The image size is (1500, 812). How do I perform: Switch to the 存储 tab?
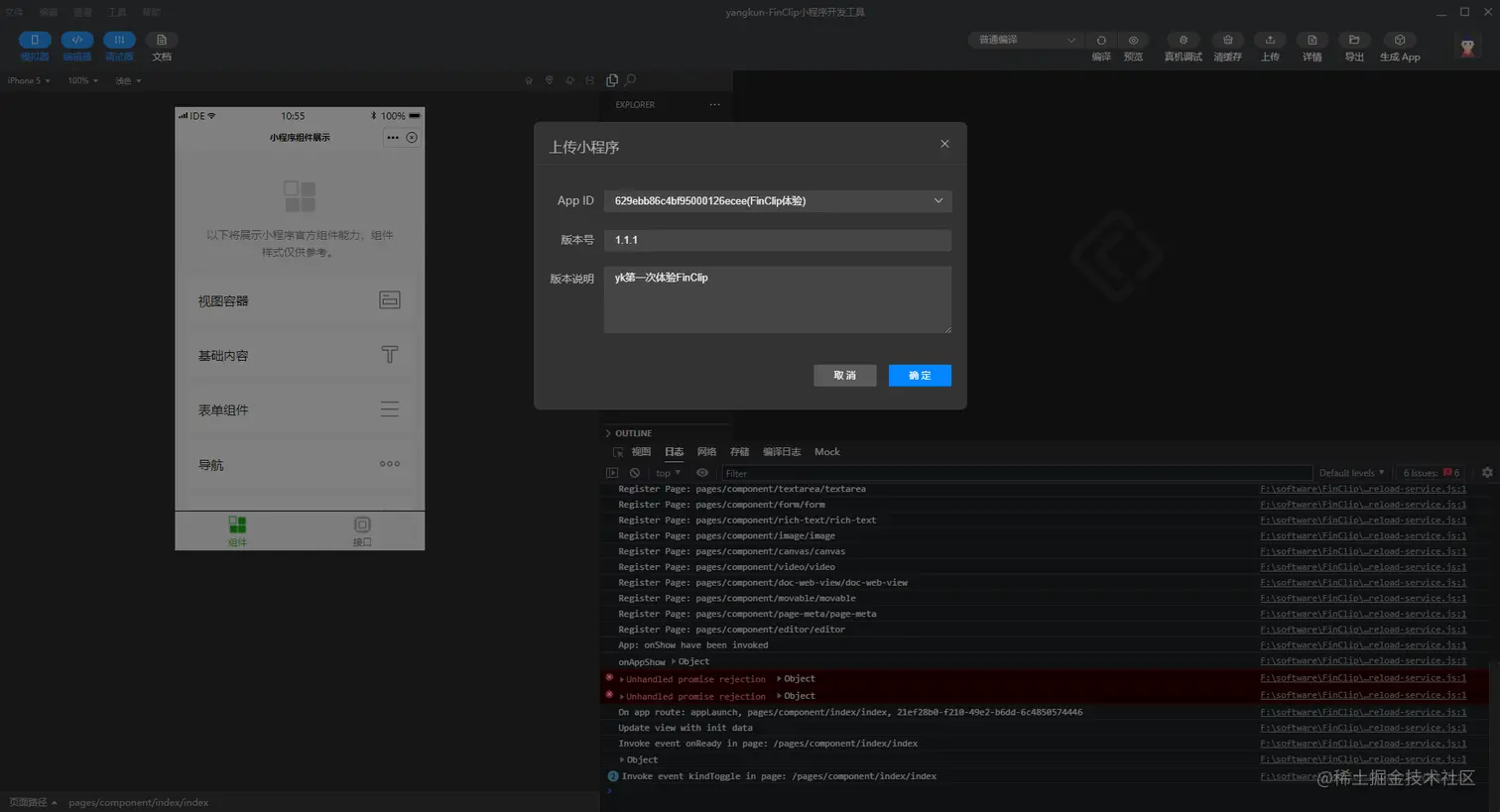(740, 452)
